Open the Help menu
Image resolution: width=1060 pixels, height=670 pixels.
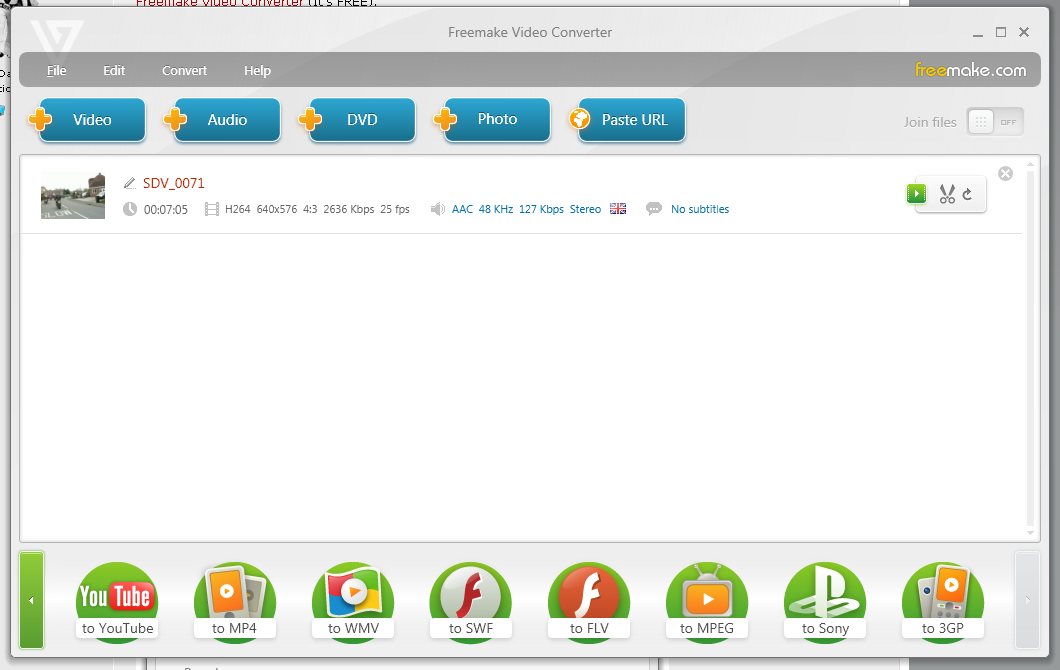coord(257,70)
